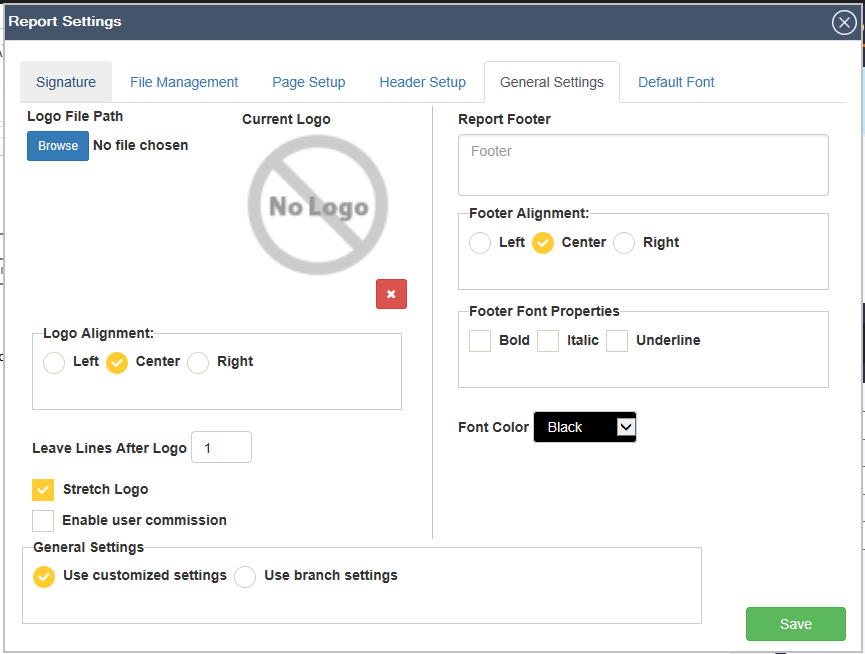Screen dimensions: 865x654
Task: Open the Signature tab
Action: click(x=66, y=82)
